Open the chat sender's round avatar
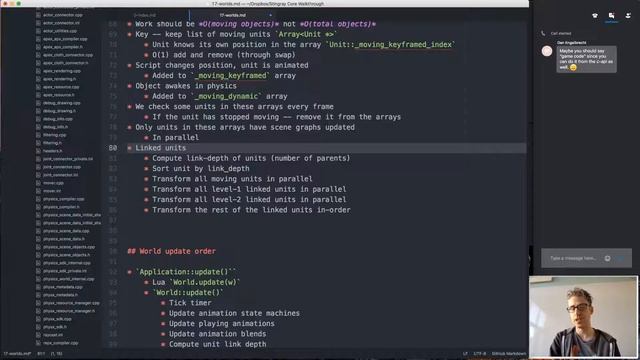This screenshot has height=360, width=640. coord(547,51)
